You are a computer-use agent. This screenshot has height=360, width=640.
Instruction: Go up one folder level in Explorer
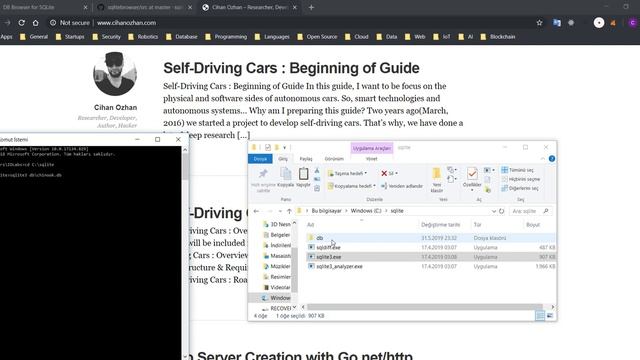[289, 211]
